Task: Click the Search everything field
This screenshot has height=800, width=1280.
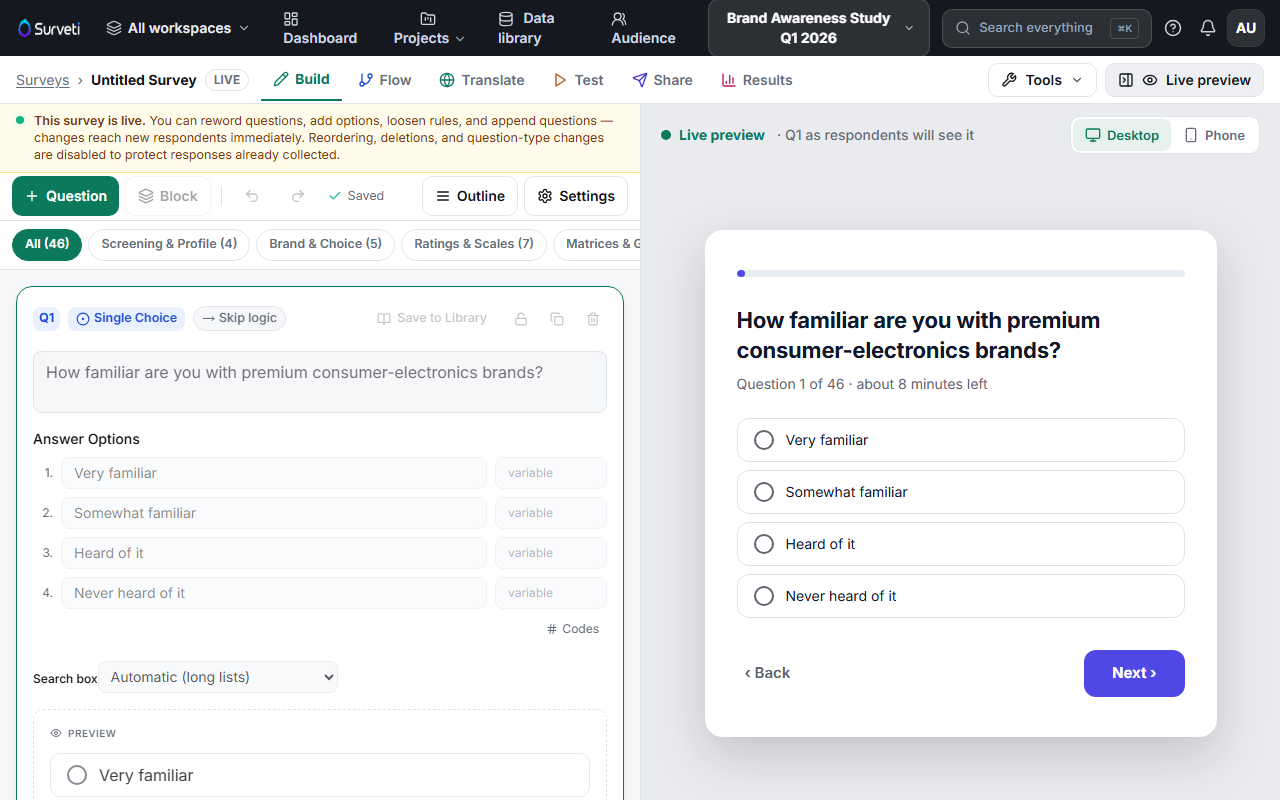Action: pyautogui.click(x=1046, y=28)
